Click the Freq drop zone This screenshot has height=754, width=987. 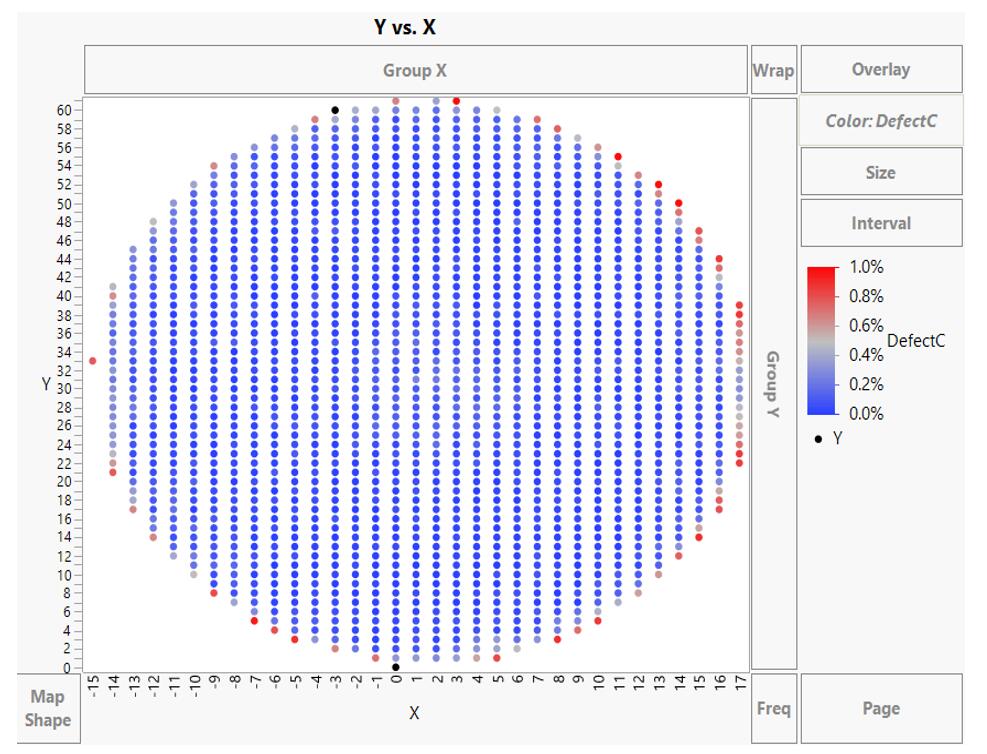774,708
